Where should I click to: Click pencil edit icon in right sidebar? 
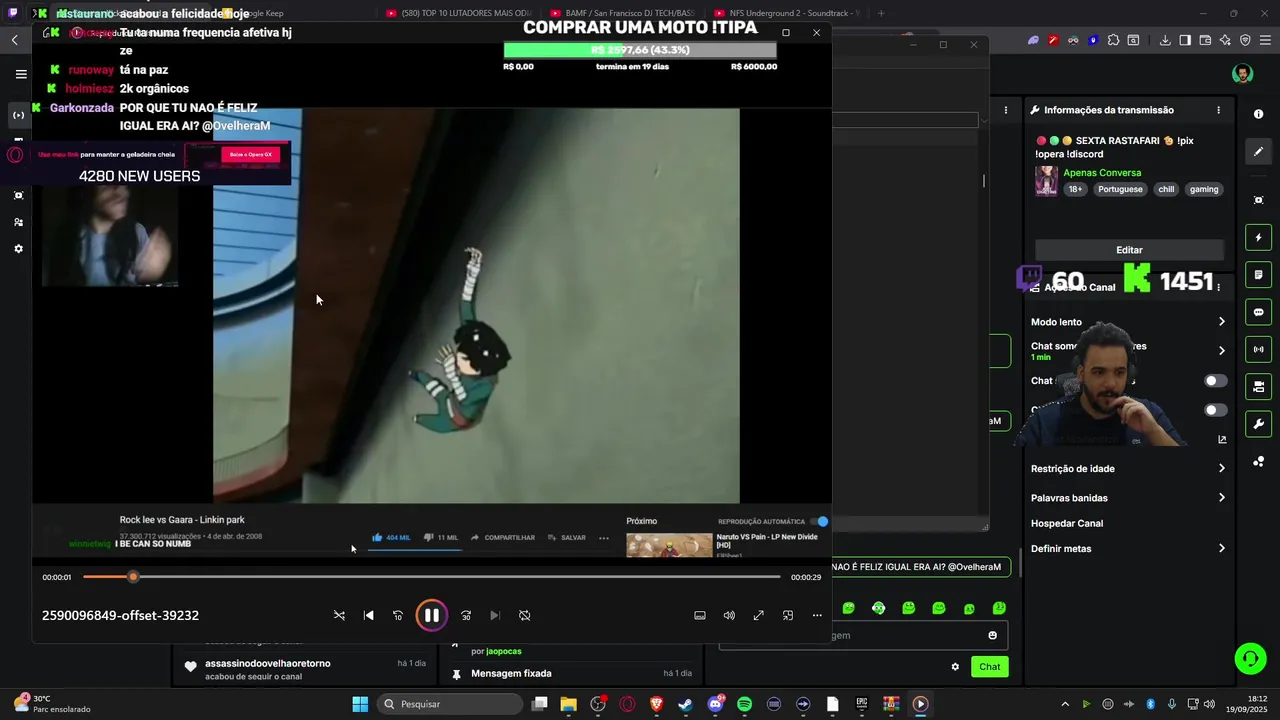point(1258,152)
